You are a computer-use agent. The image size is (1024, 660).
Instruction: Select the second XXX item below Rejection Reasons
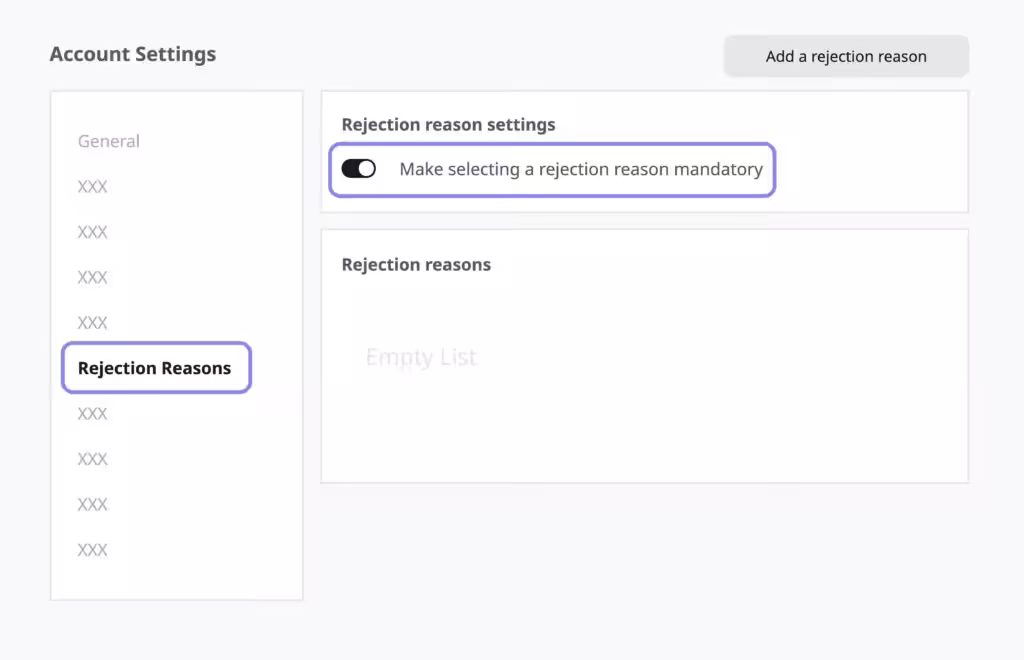pos(92,459)
